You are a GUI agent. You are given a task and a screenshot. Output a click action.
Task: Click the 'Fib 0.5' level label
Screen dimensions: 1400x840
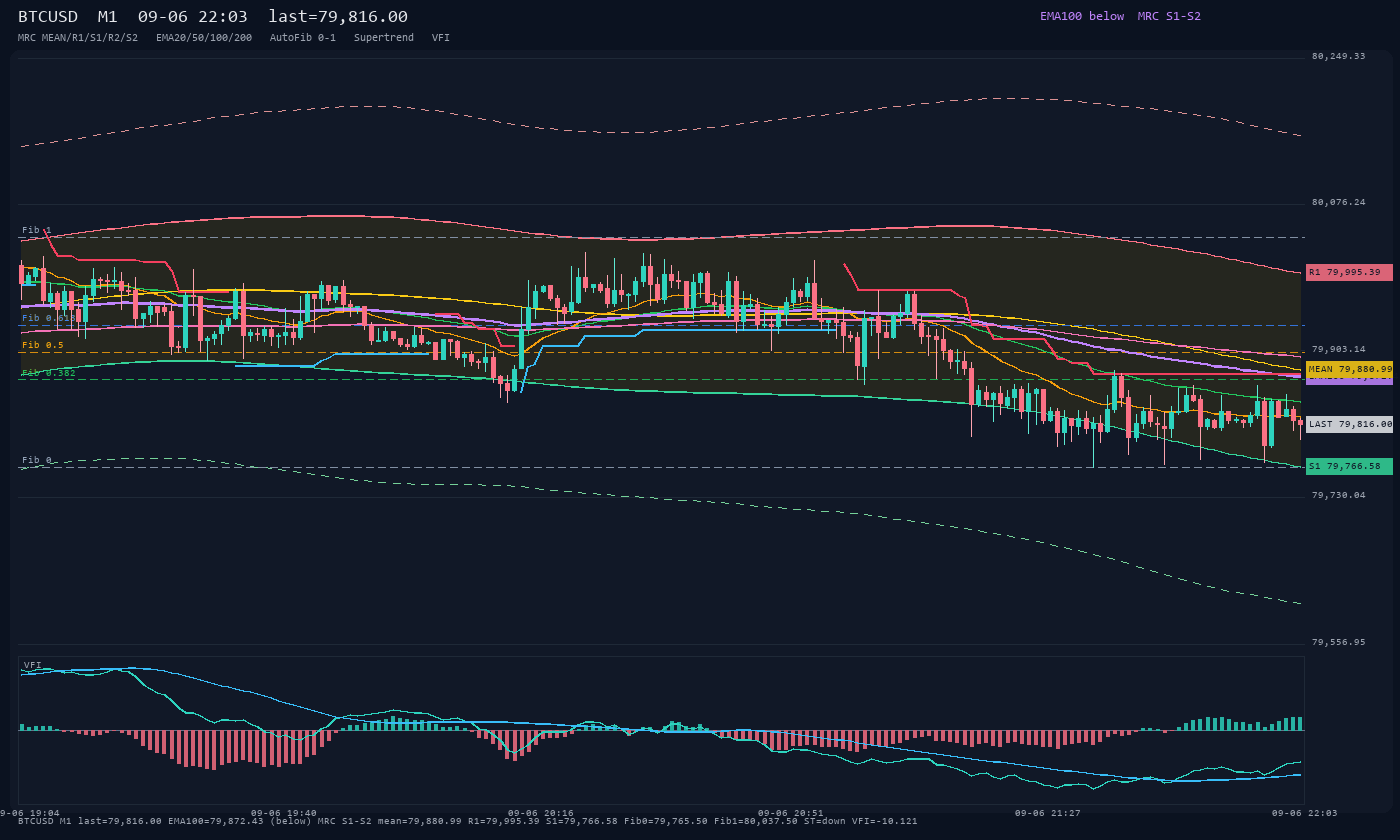click(x=43, y=345)
